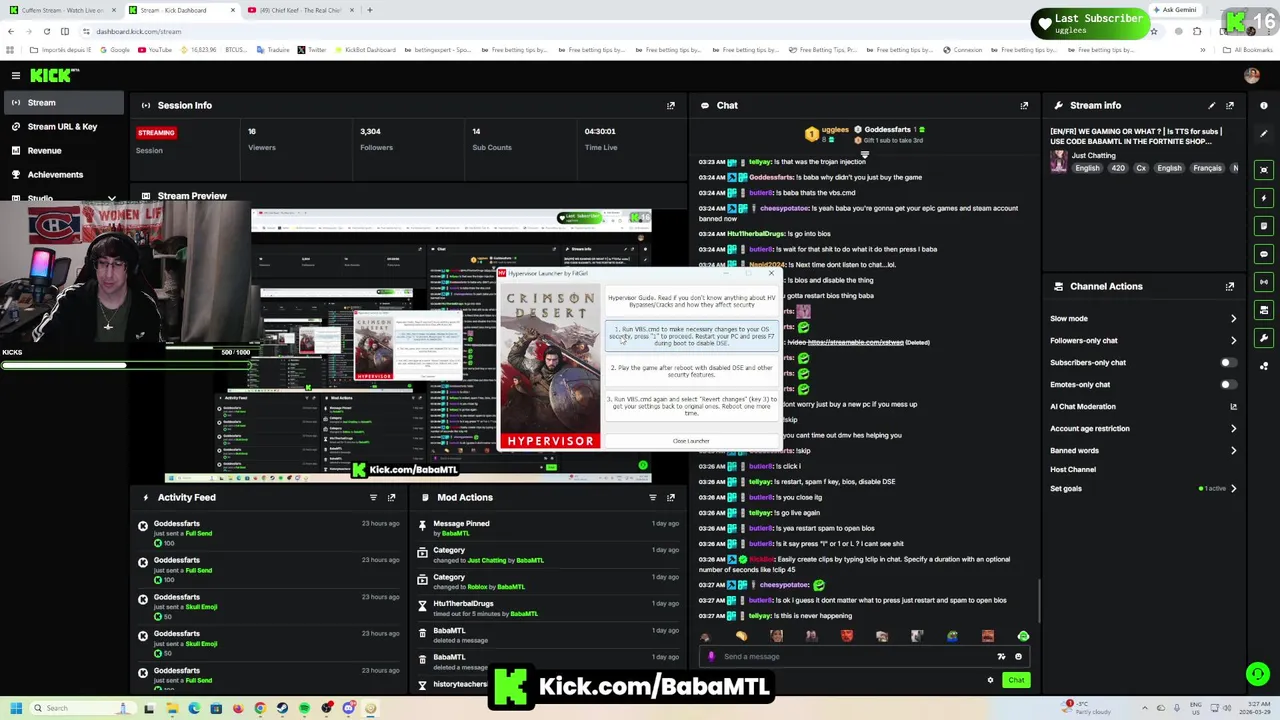Switch to Chief Keef YouTube tab

coord(300,10)
